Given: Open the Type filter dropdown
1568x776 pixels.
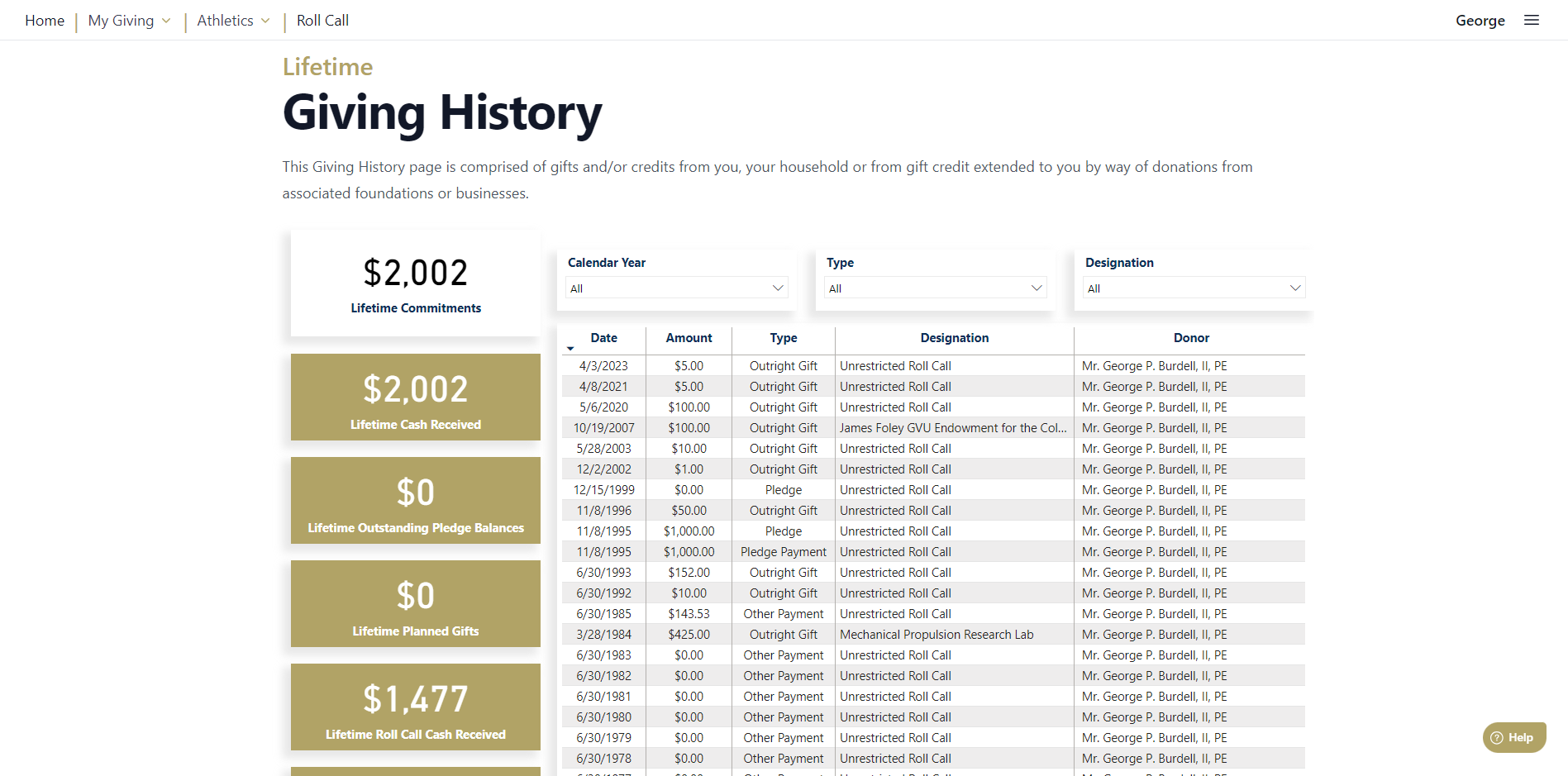Looking at the screenshot, I should pyautogui.click(x=935, y=288).
